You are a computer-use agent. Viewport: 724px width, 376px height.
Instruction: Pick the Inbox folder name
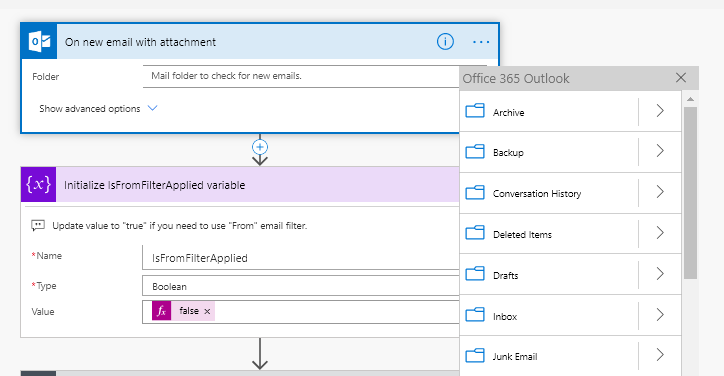point(505,317)
